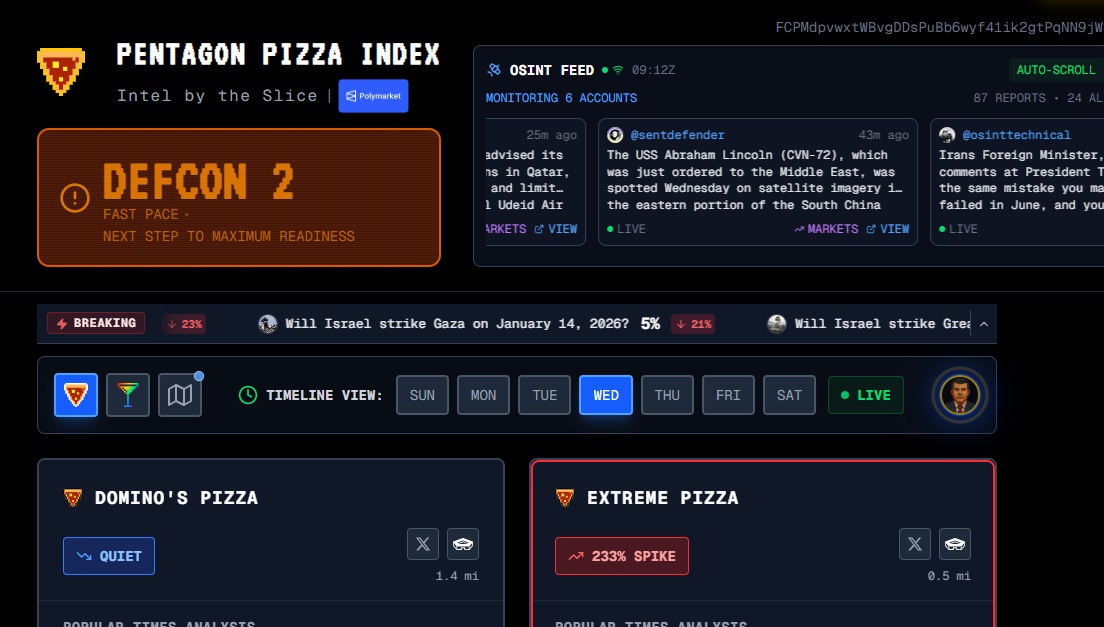Expand the Monitoring 6 Accounts list
The image size is (1104, 627).
(x=561, y=98)
